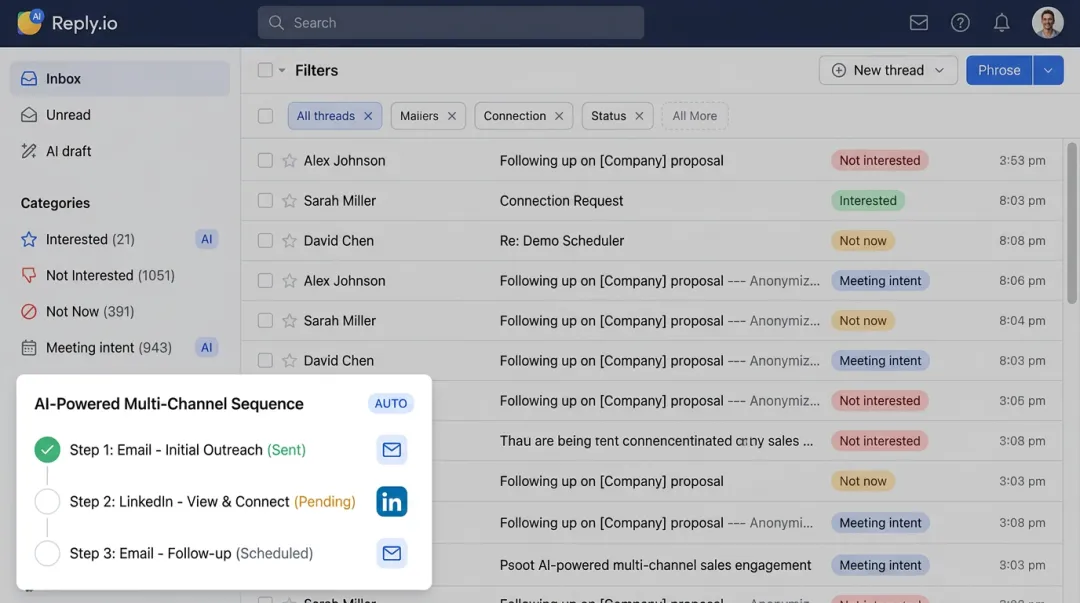Select the Step 2 LinkedIn pending circle

tap(48, 501)
